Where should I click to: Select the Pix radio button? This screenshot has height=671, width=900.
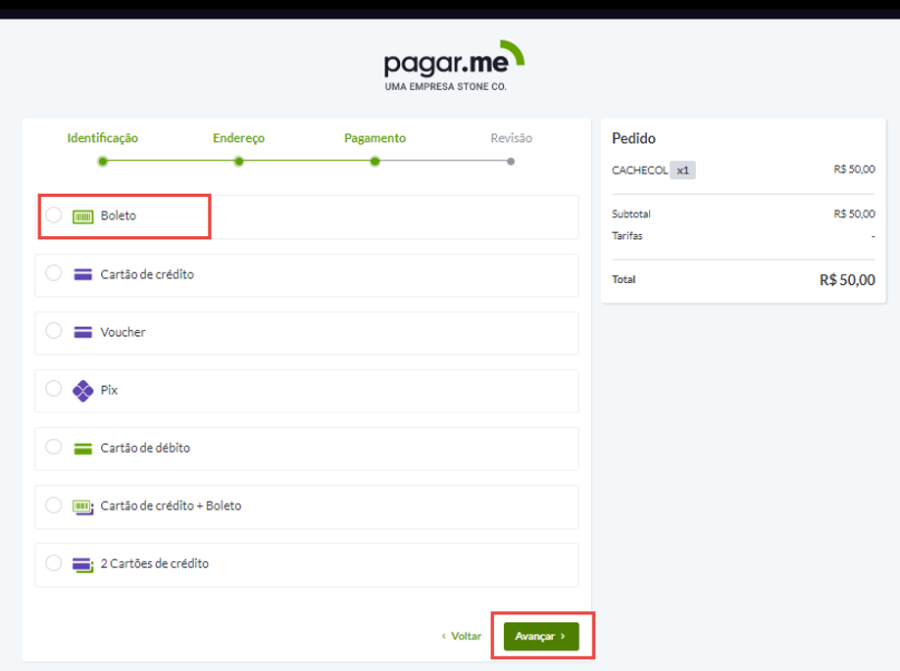click(x=53, y=389)
